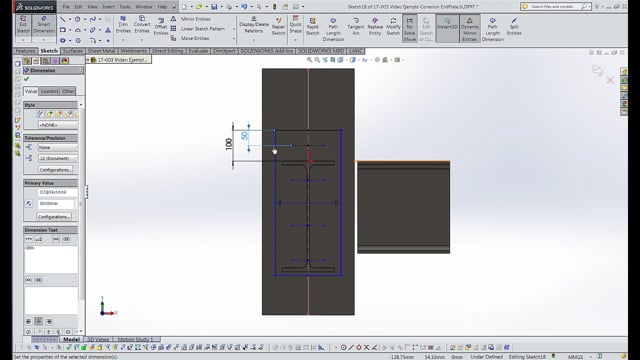
Task: Expand the Line tool dropdown arrow
Action: tap(70, 19)
